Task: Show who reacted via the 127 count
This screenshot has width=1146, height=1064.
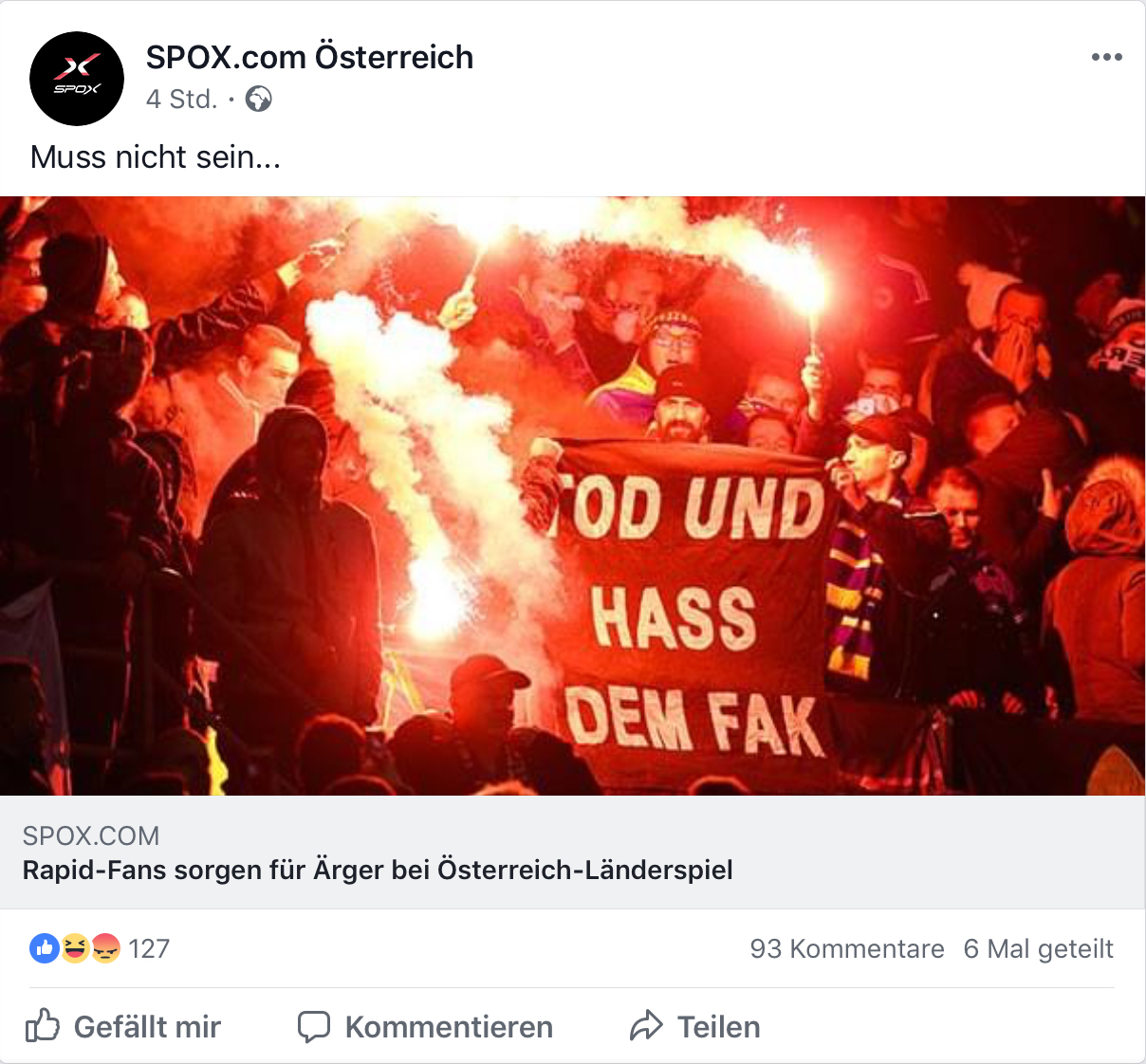Action: 149,948
